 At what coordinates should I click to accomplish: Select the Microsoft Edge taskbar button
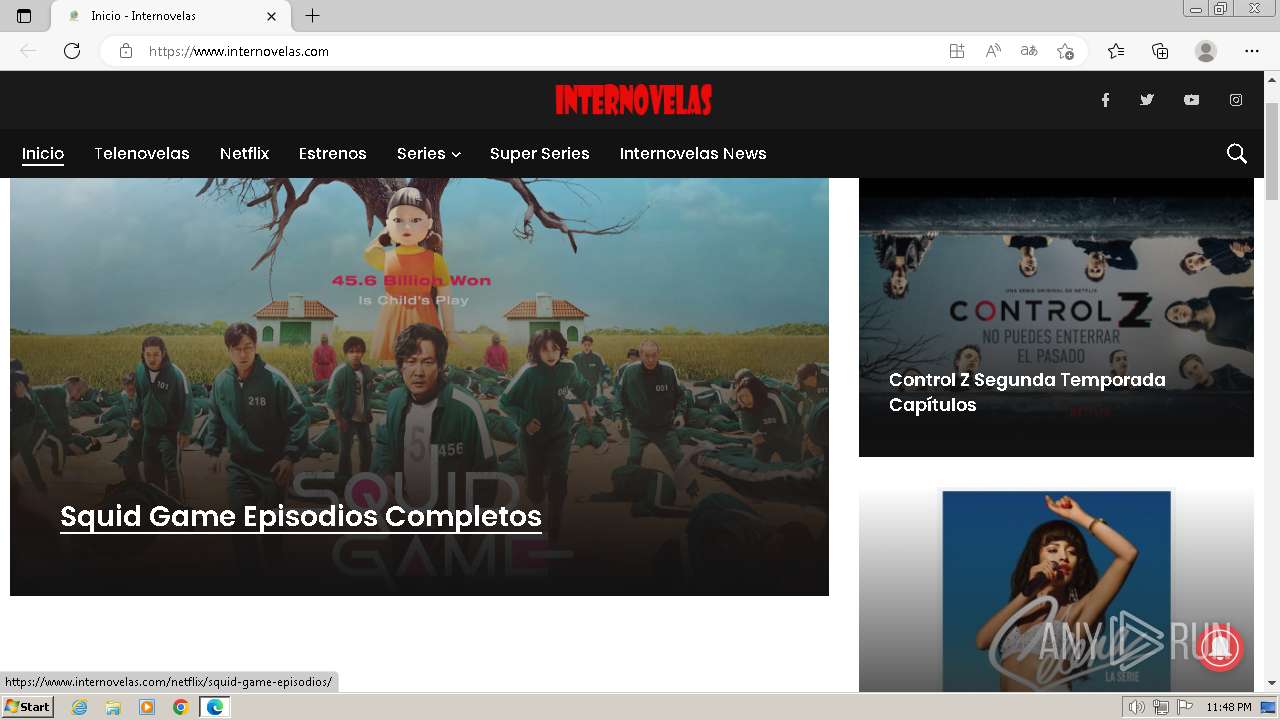pos(215,707)
